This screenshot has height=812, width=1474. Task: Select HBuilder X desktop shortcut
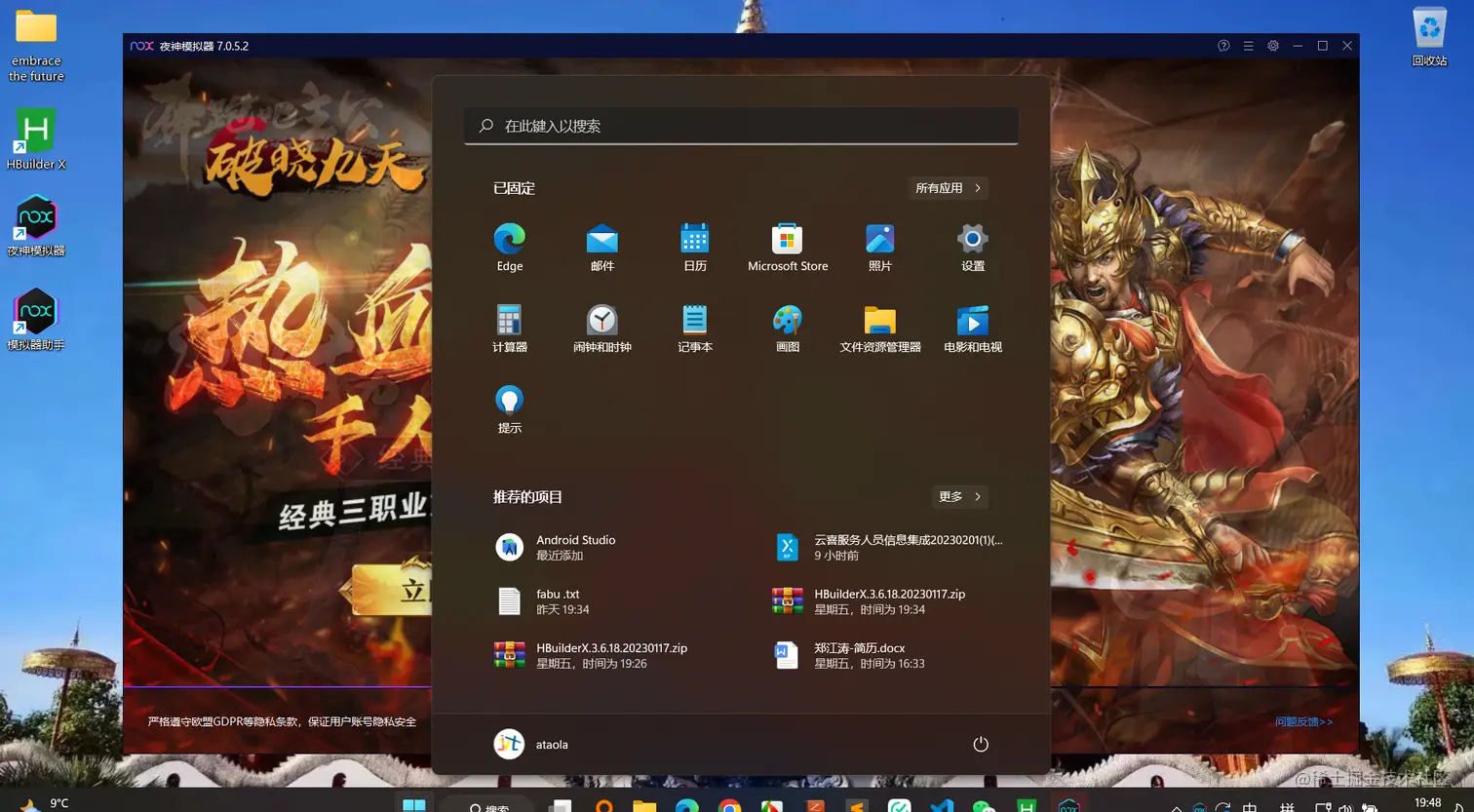click(x=36, y=139)
